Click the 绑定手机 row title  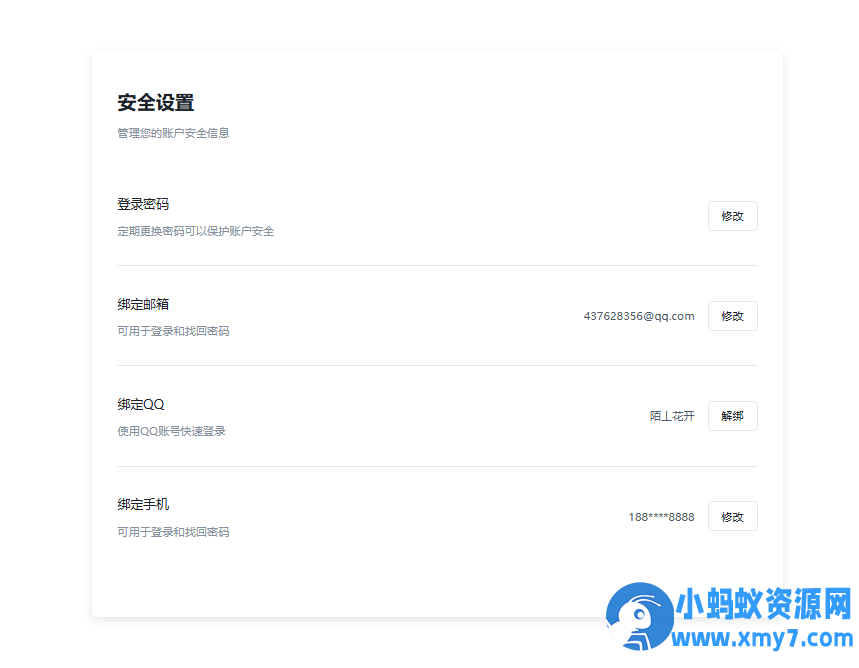click(143, 504)
